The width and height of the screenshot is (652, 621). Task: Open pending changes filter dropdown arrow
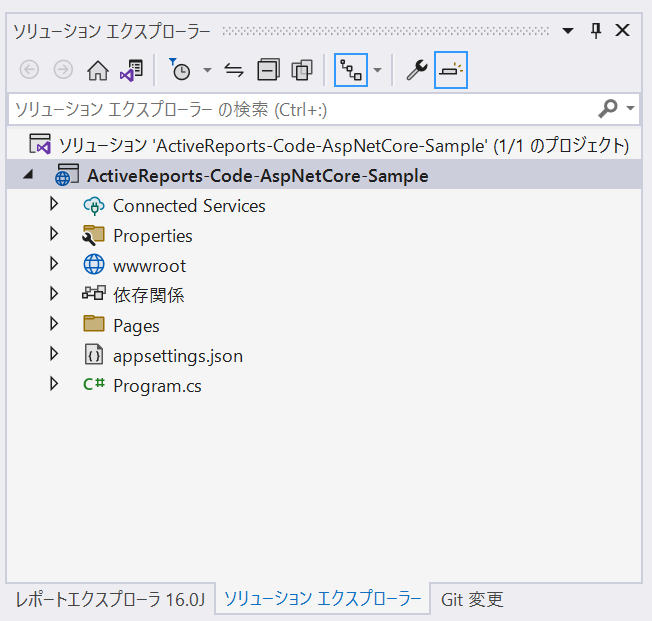coord(207,70)
